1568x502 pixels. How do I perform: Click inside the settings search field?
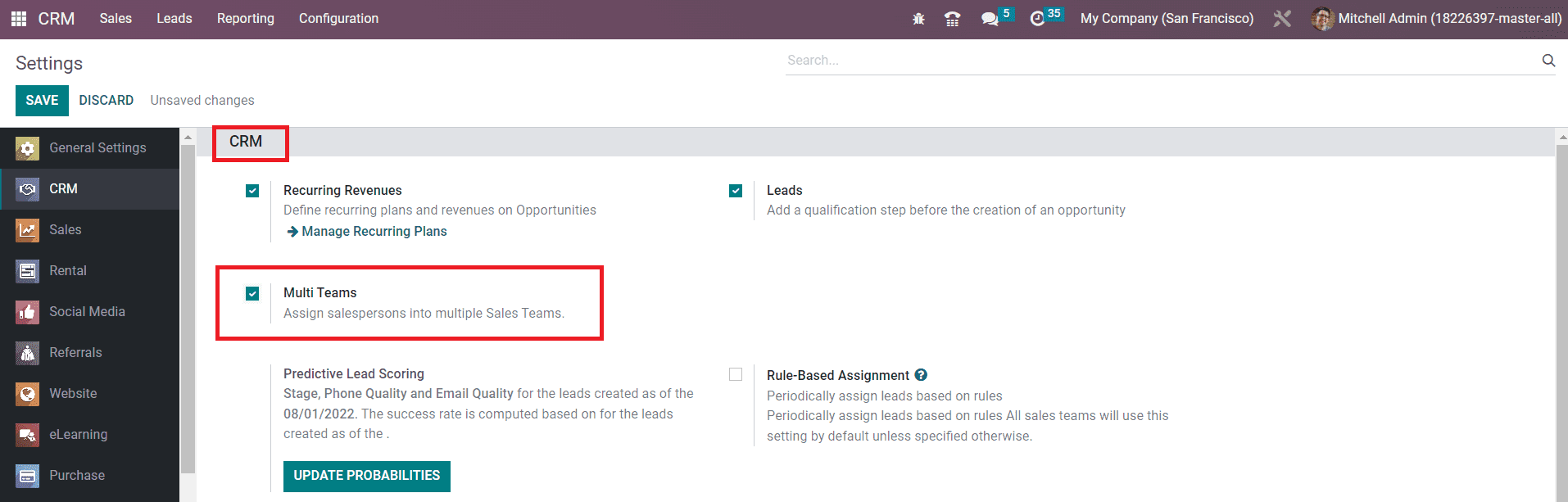[1159, 60]
